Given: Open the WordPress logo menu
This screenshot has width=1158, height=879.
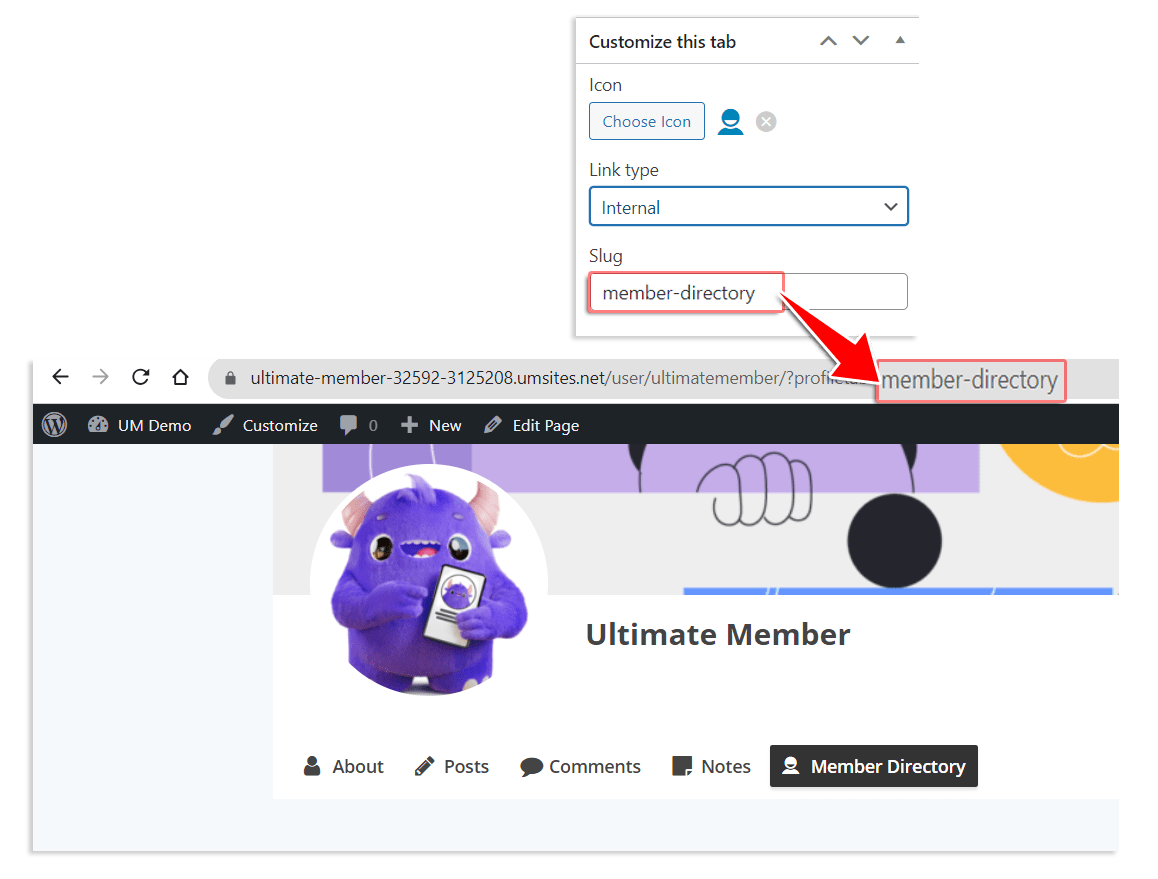Looking at the screenshot, I should click(55, 425).
